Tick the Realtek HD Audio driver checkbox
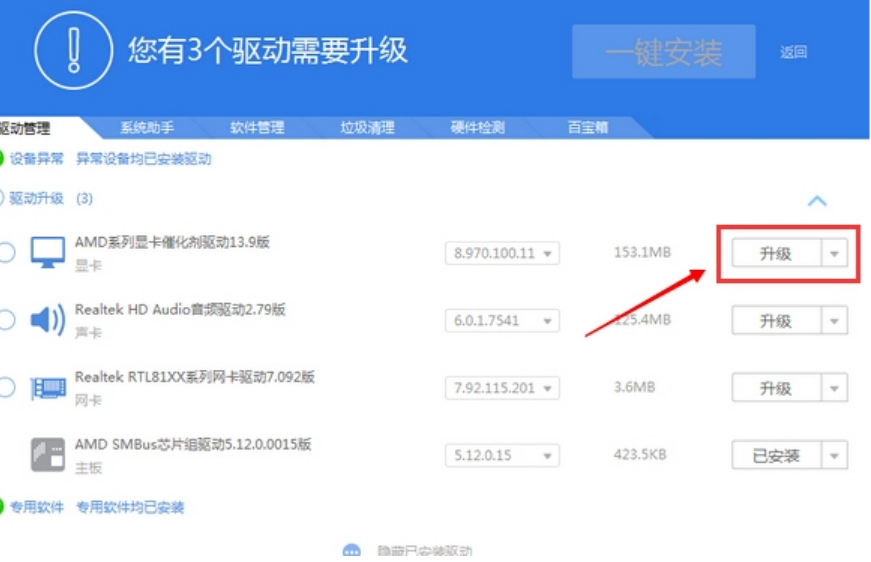The image size is (871, 562). [x=6, y=320]
